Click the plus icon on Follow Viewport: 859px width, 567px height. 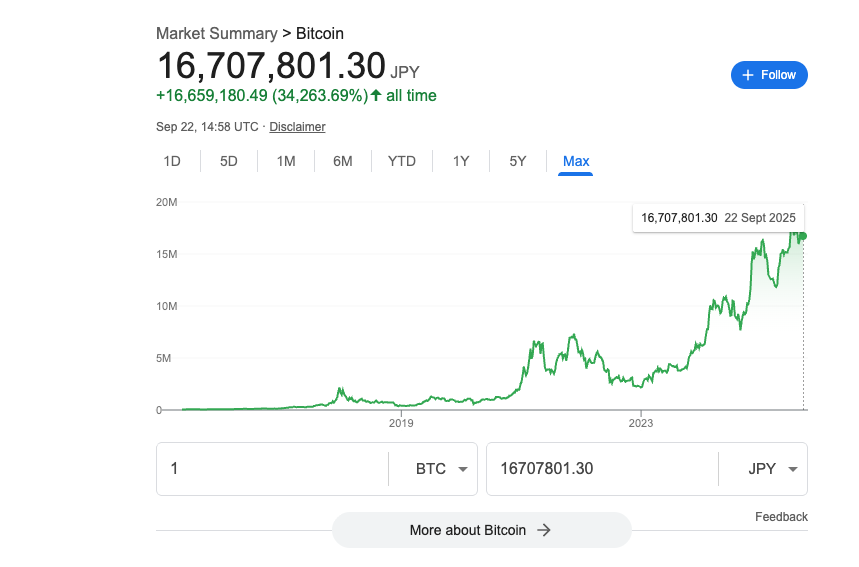[x=747, y=75]
